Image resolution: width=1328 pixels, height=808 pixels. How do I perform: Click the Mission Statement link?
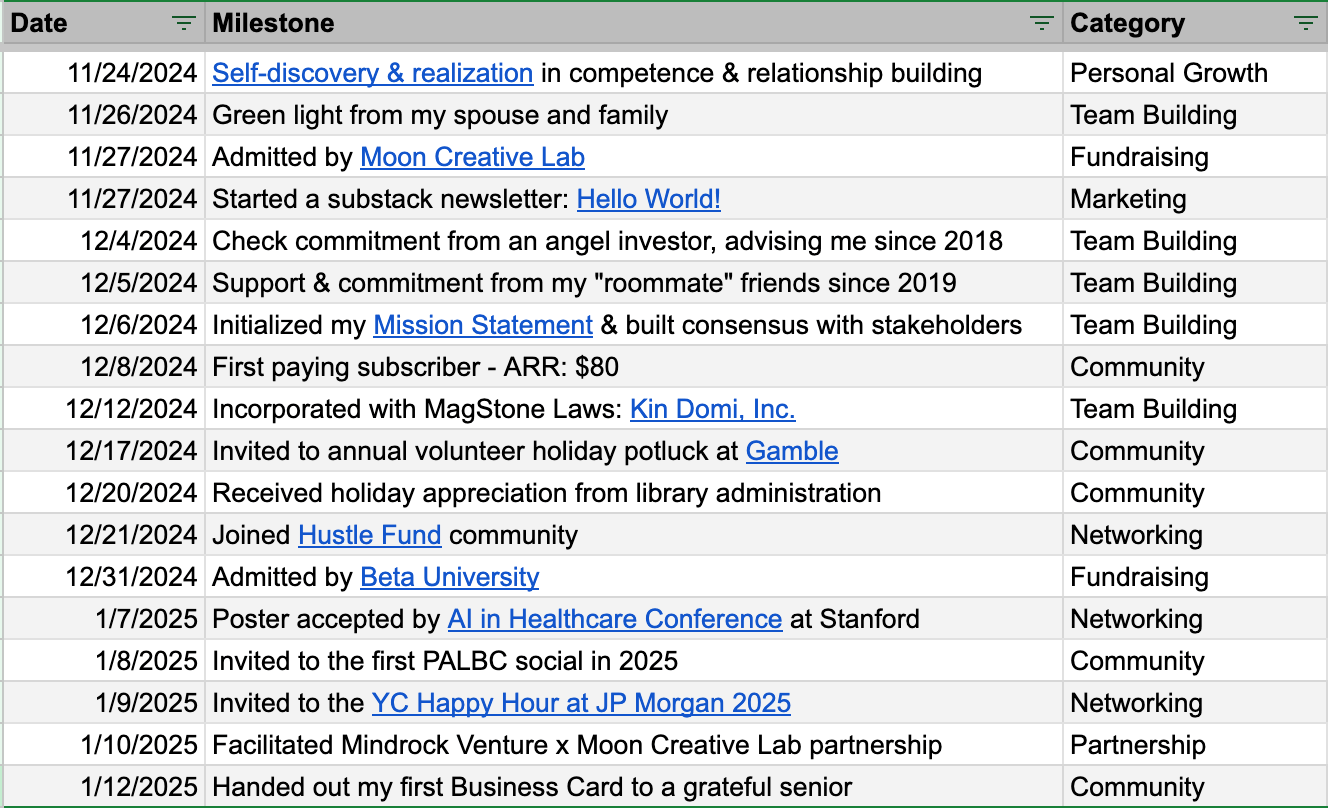[x=483, y=325]
